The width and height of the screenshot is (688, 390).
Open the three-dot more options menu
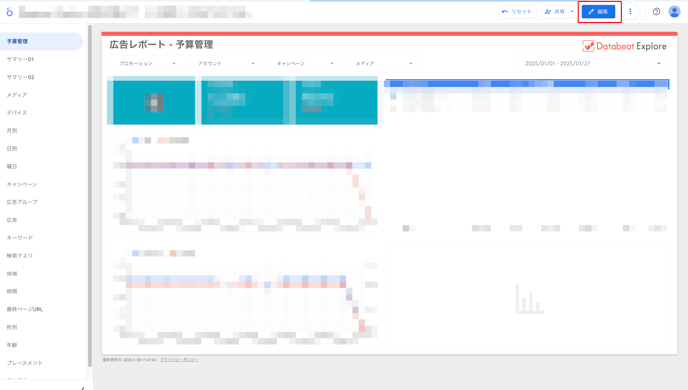[x=630, y=12]
